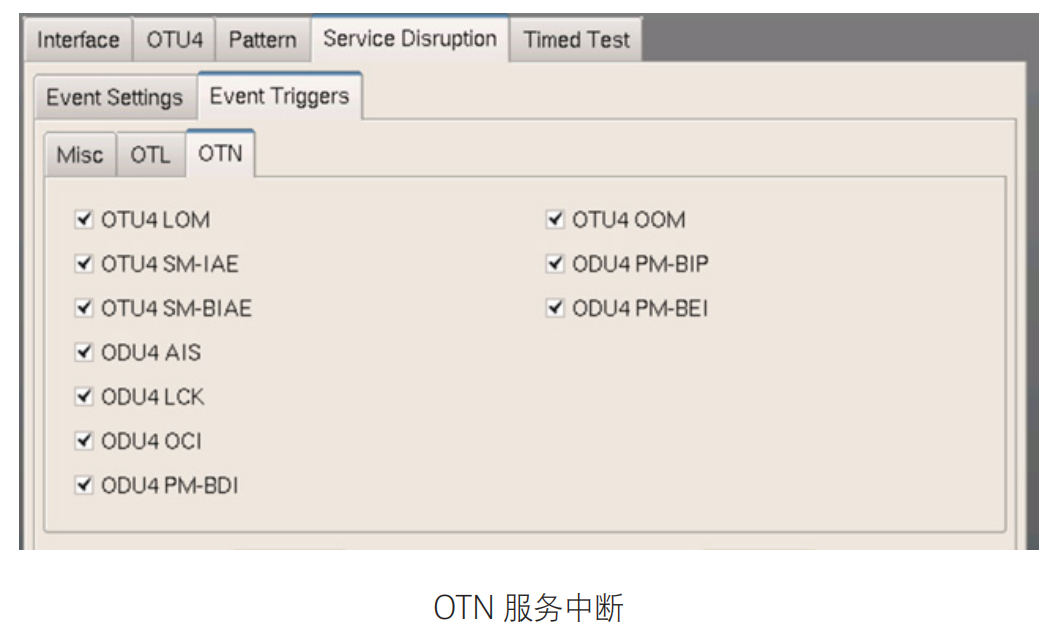Uncheck ODU4 AIS checkbox

(x=85, y=352)
